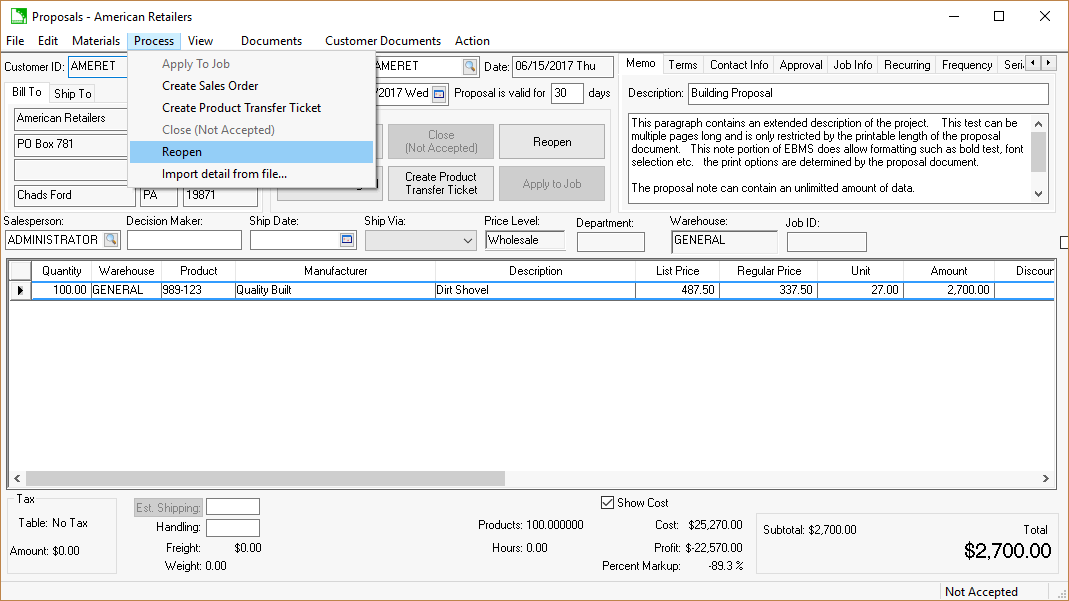Image resolution: width=1069 pixels, height=601 pixels.
Task: Open the expiration date calendar icon
Action: click(x=438, y=93)
